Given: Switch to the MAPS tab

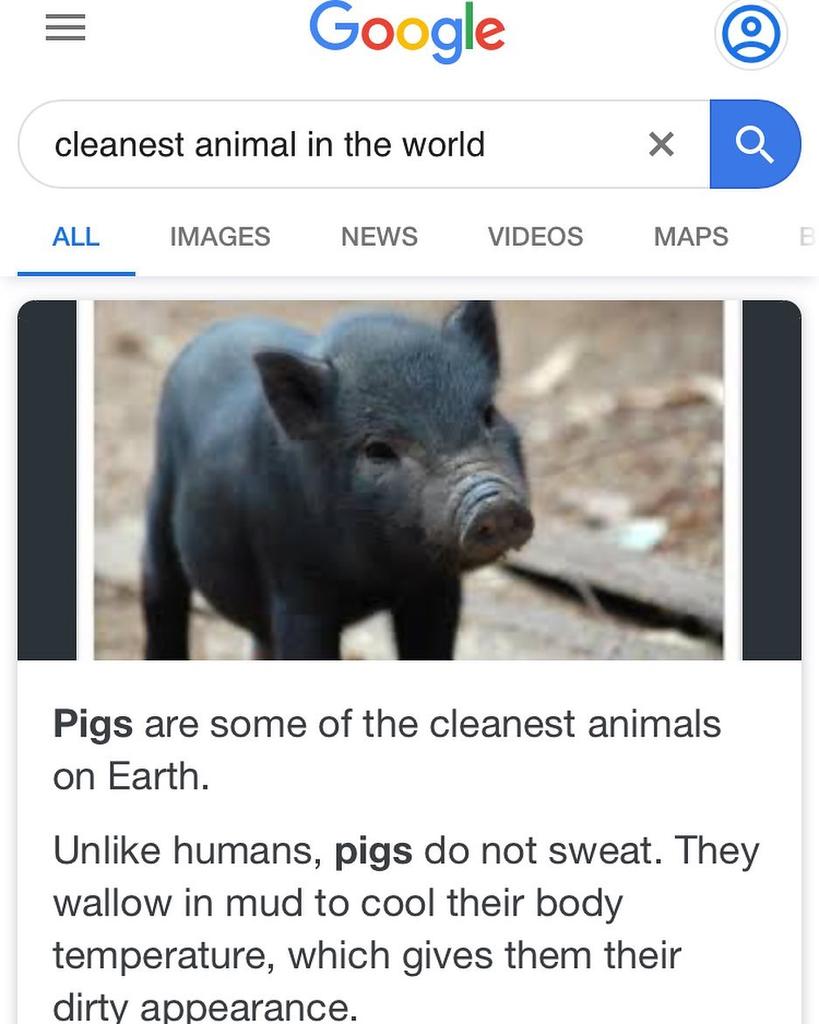Looking at the screenshot, I should click(x=691, y=236).
